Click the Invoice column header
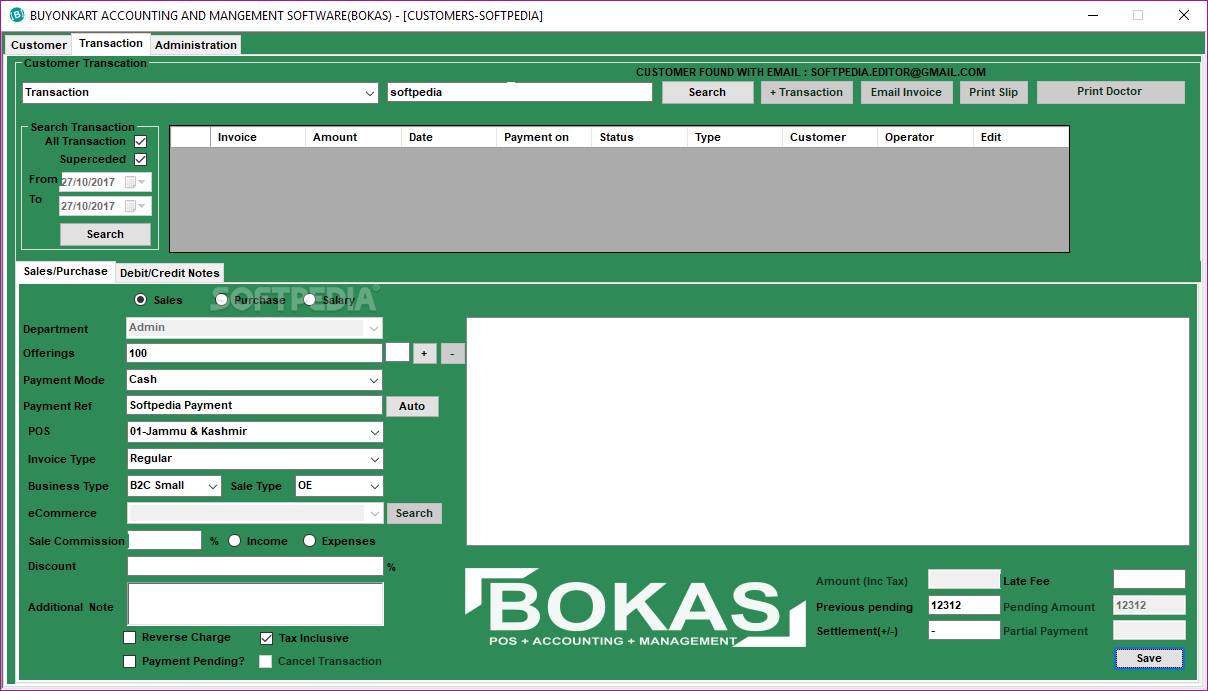This screenshot has width=1208, height=691. tap(257, 137)
